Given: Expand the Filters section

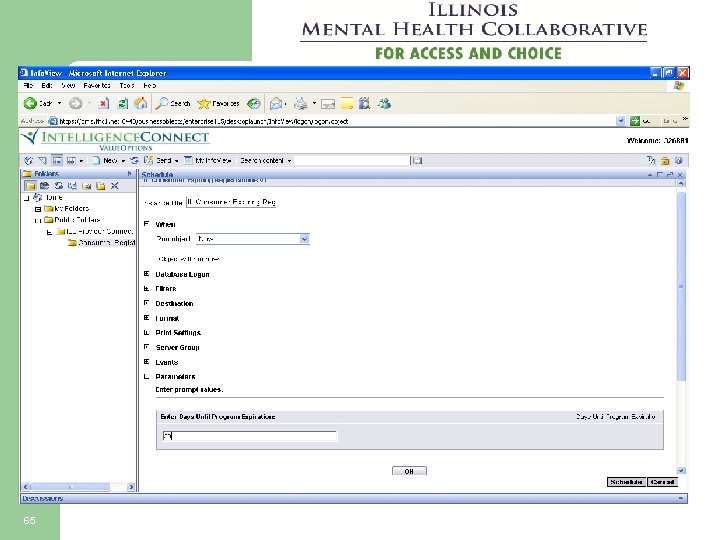Looking at the screenshot, I should [x=146, y=288].
